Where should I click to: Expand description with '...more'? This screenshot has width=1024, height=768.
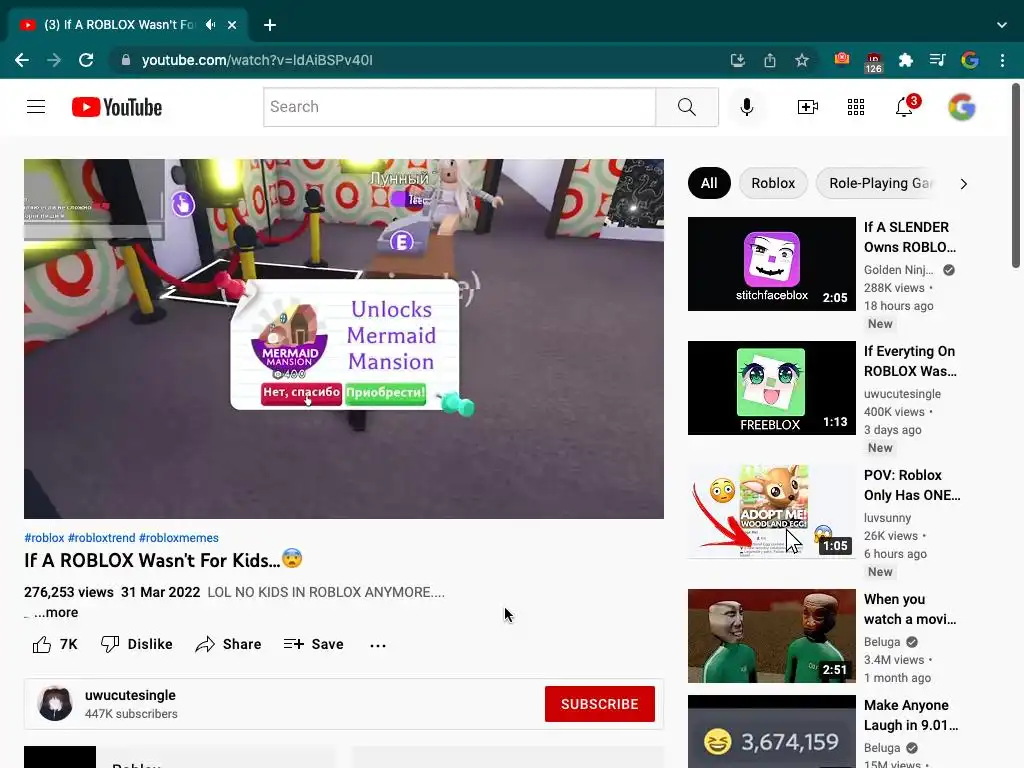pyautogui.click(x=56, y=613)
